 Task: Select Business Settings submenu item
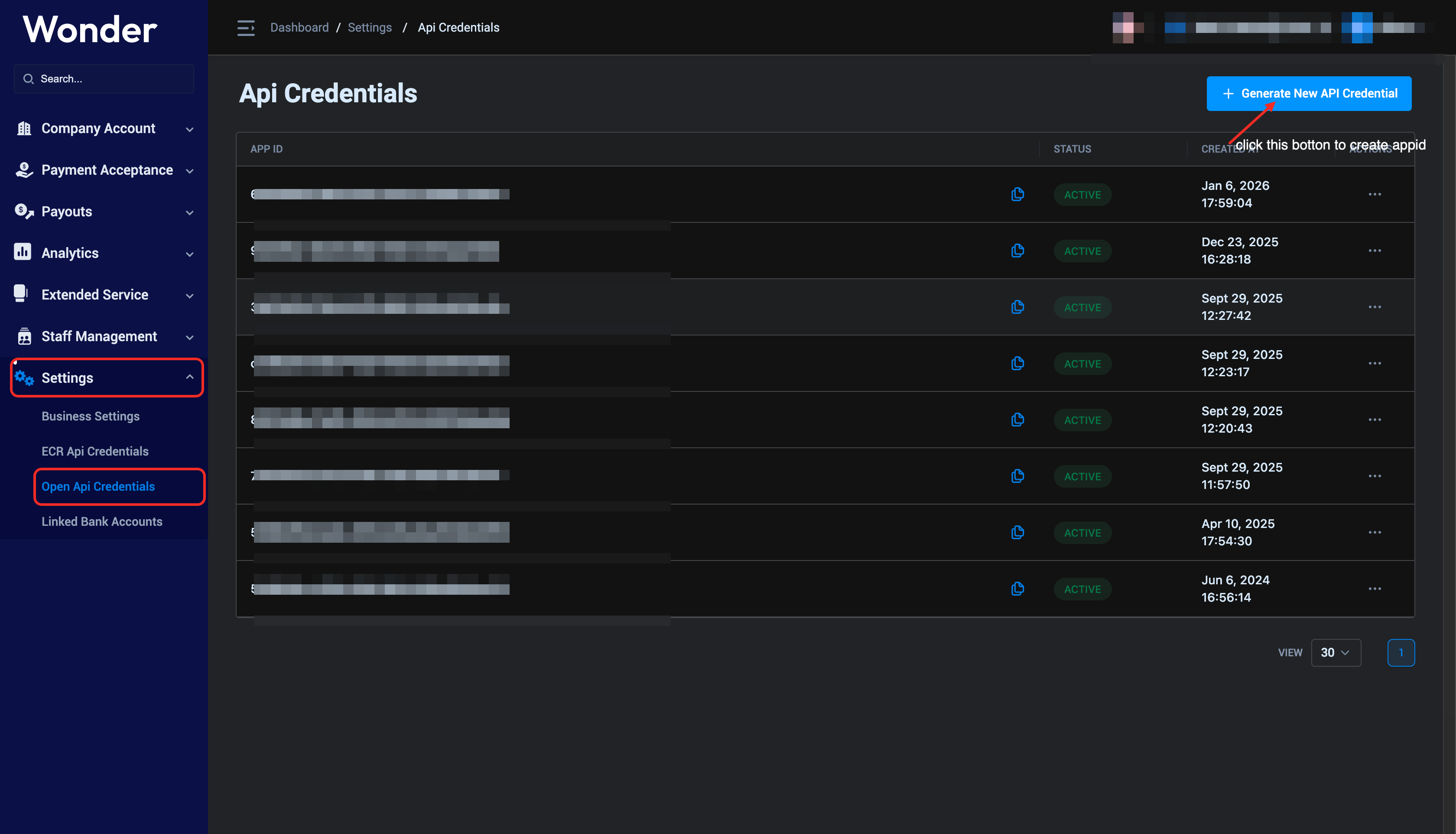[x=91, y=416]
